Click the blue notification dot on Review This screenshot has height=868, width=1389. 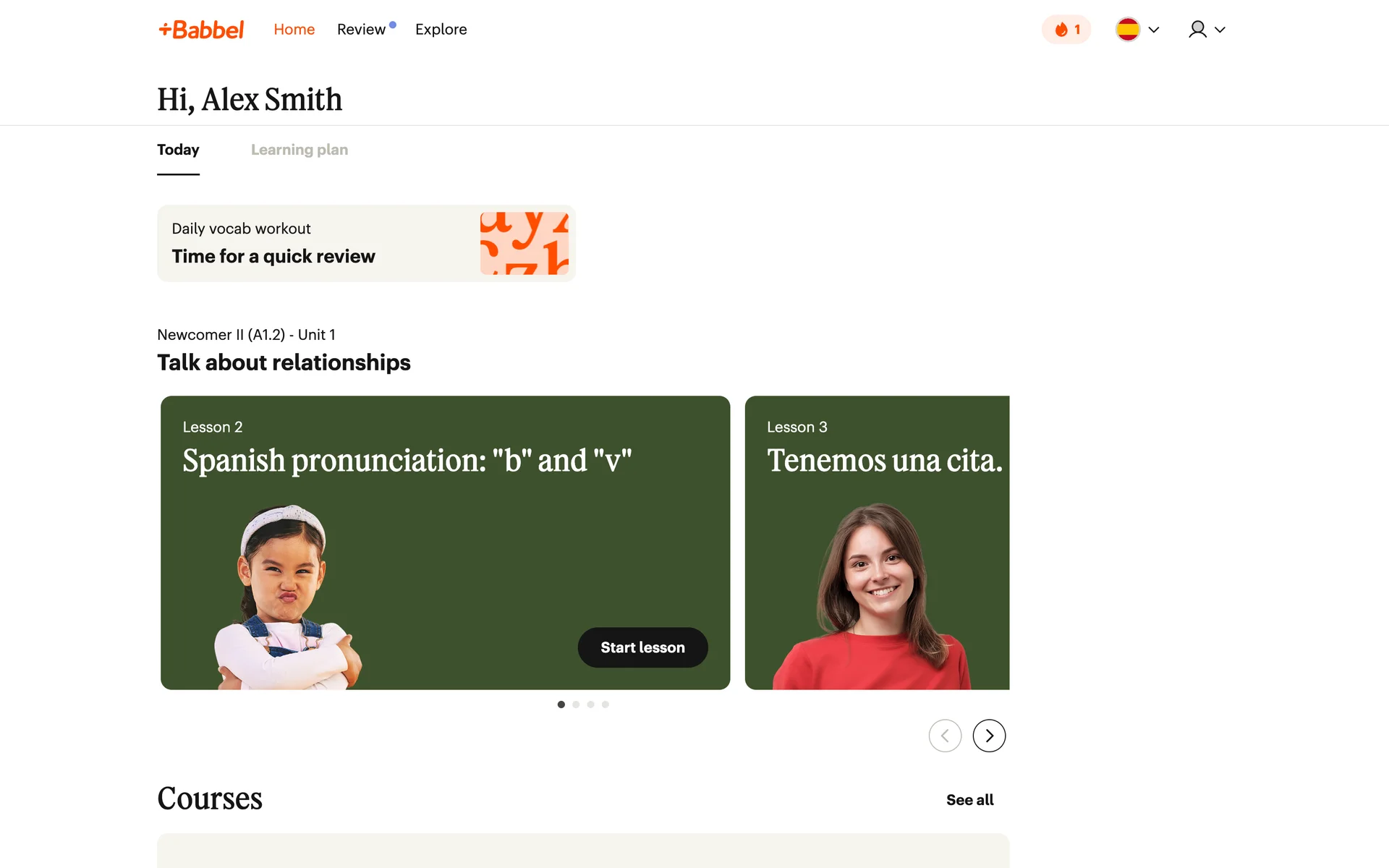pos(393,25)
